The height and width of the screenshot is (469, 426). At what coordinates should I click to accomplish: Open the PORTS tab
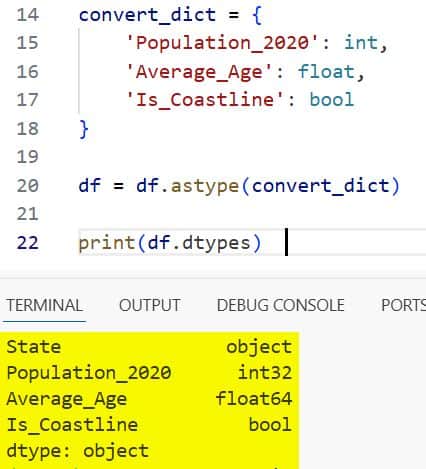click(403, 305)
